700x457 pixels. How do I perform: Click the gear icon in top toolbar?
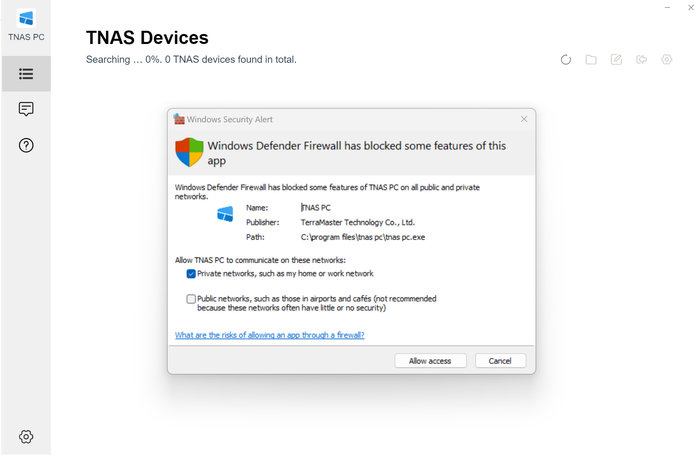tap(666, 60)
